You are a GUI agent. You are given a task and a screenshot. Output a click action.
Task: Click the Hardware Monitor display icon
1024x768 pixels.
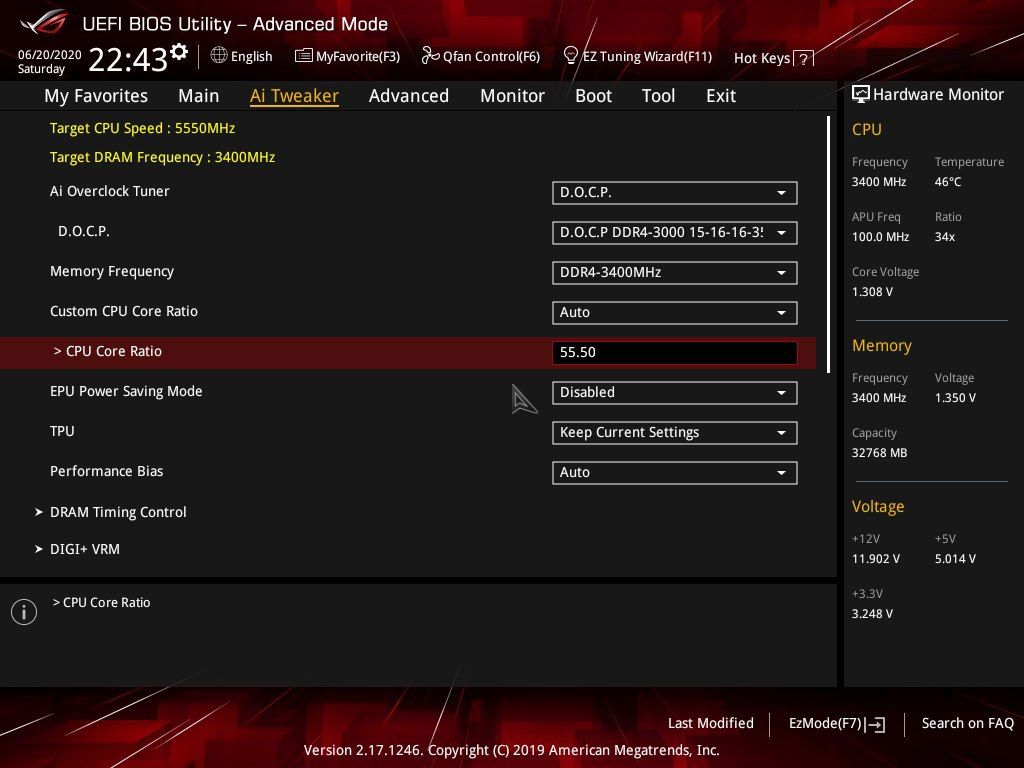(x=860, y=94)
